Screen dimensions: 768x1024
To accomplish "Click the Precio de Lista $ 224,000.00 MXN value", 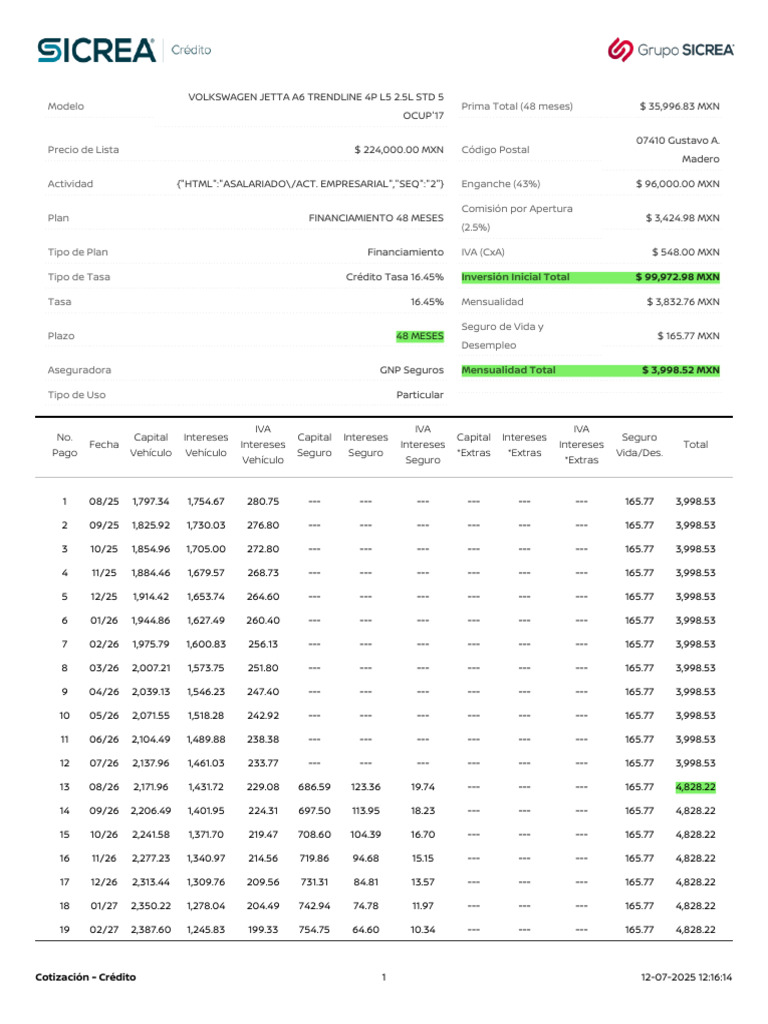I will (x=398, y=150).
